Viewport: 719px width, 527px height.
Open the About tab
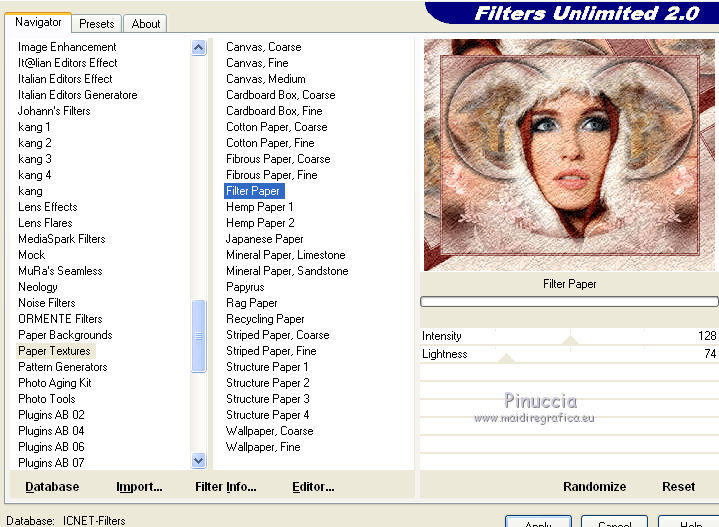click(145, 24)
